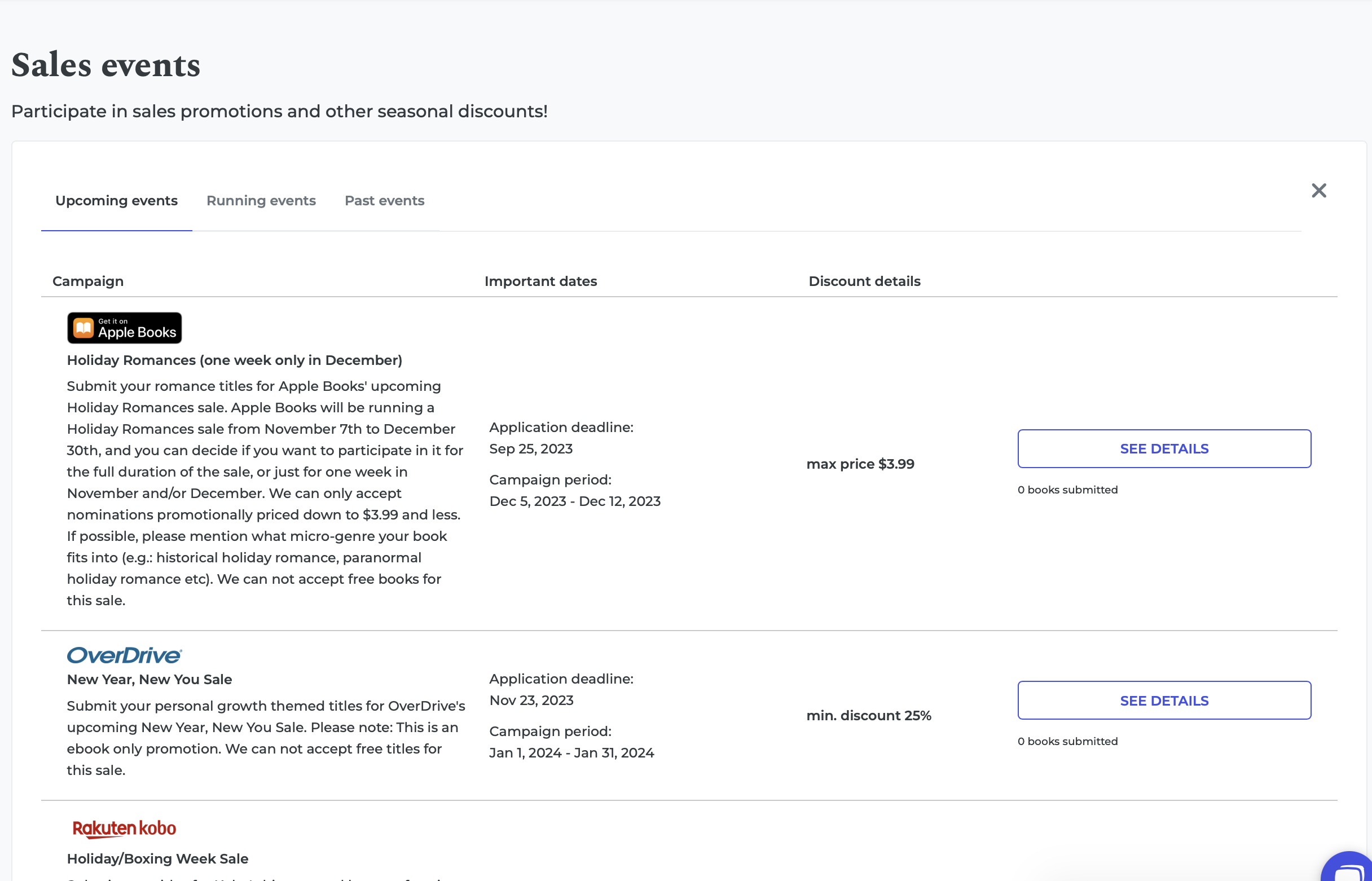The width and height of the screenshot is (1372, 881).
Task: Click the Sales events page heading
Action: coord(106,65)
